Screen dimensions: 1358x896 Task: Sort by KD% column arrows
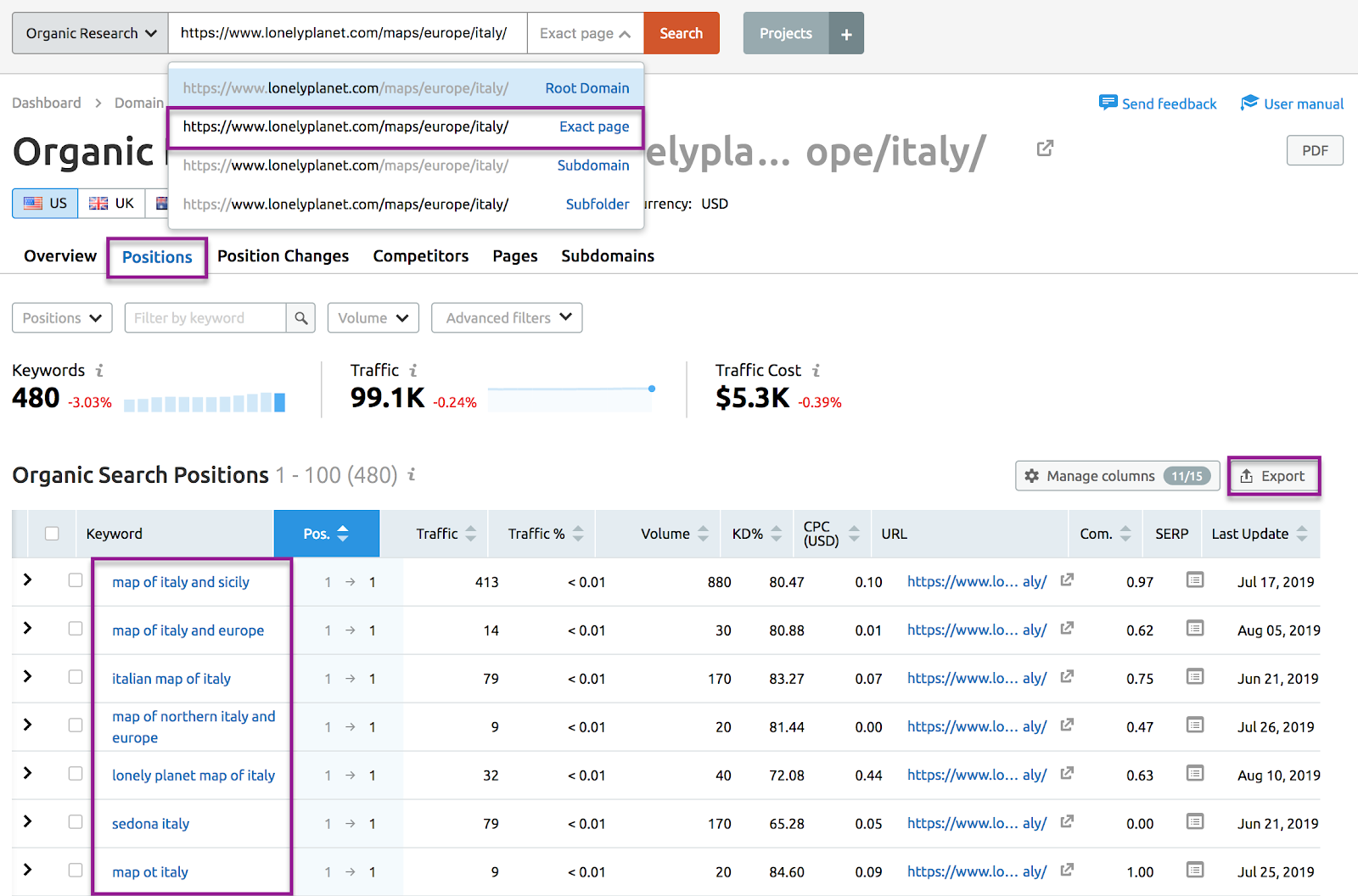click(776, 534)
